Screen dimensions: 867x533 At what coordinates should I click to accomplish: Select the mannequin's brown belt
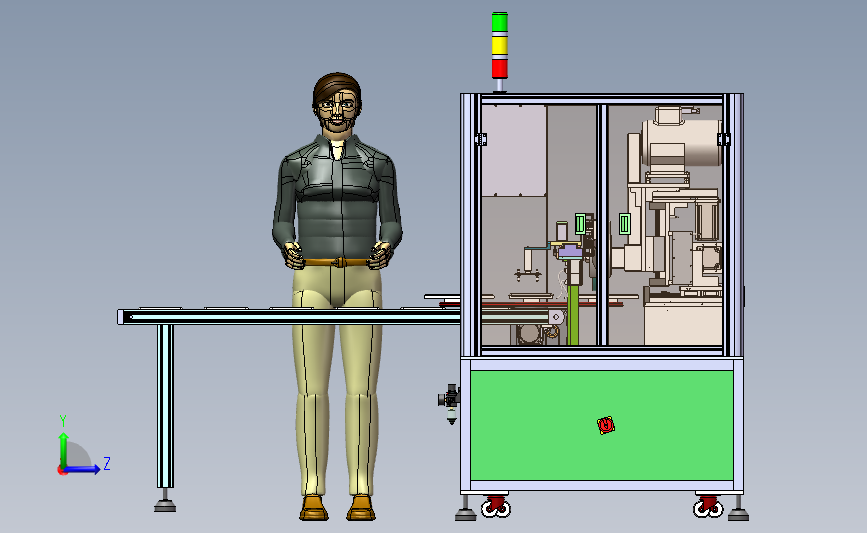[336, 263]
